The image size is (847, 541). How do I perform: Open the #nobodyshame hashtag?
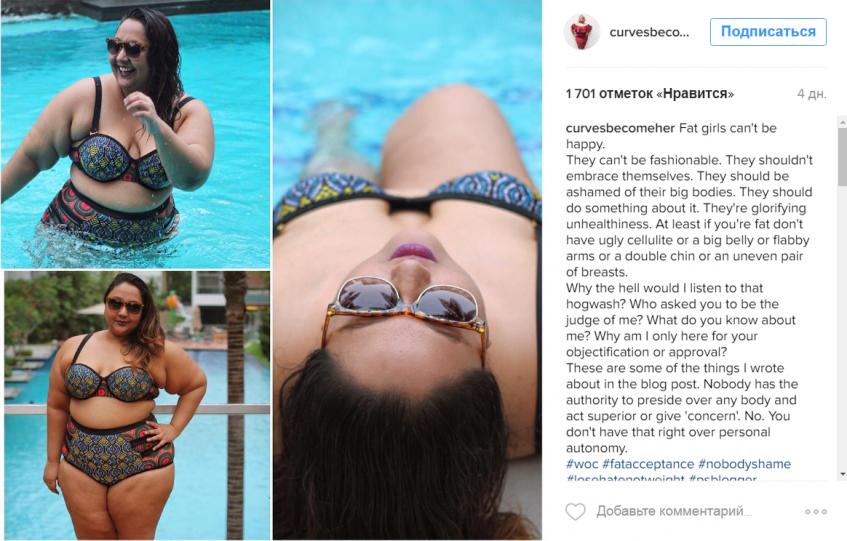point(744,464)
